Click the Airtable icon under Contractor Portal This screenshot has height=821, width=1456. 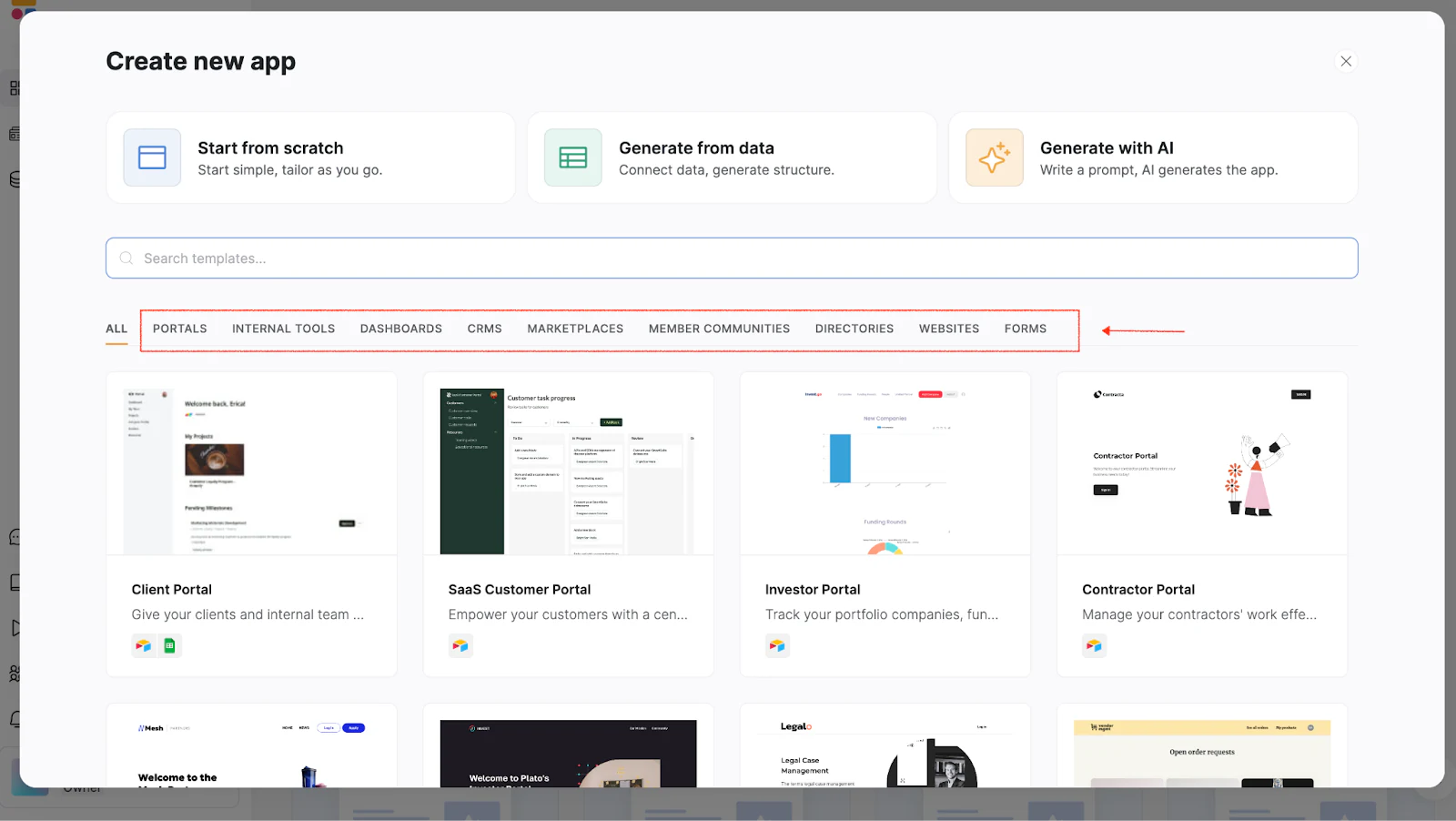click(x=1094, y=645)
